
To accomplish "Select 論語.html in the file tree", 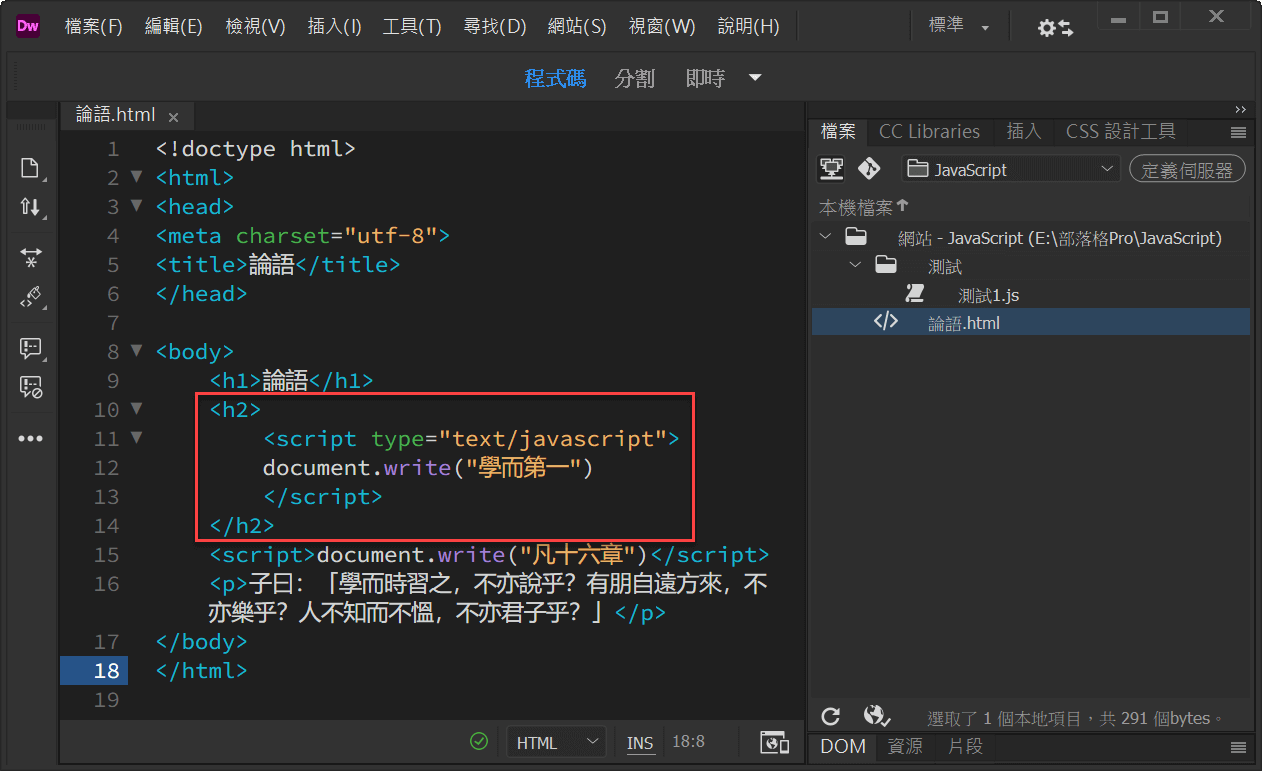I will click(x=964, y=323).
